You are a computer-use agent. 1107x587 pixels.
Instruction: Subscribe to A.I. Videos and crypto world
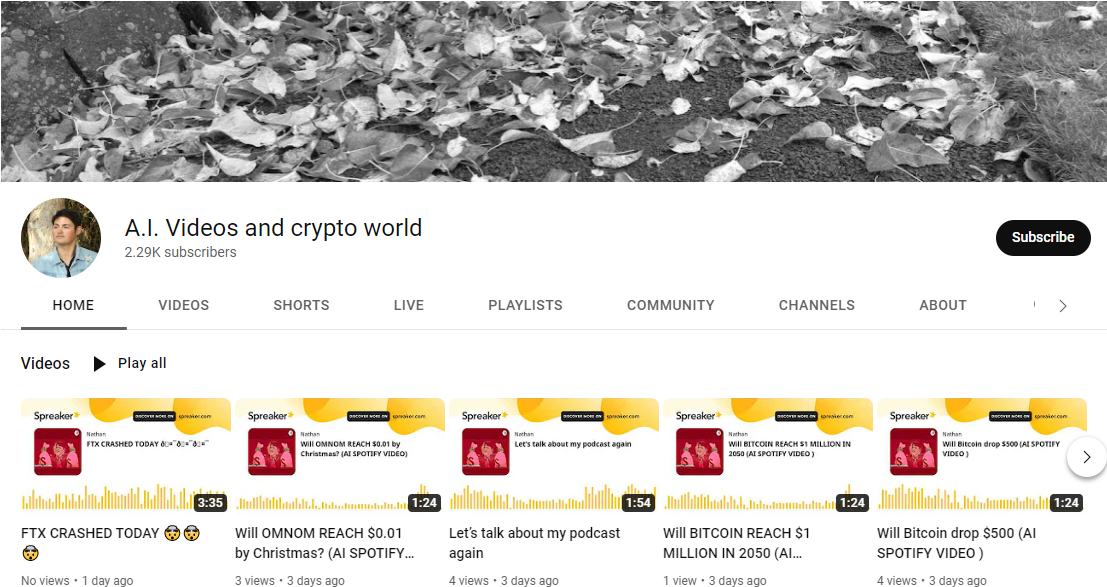(1043, 237)
